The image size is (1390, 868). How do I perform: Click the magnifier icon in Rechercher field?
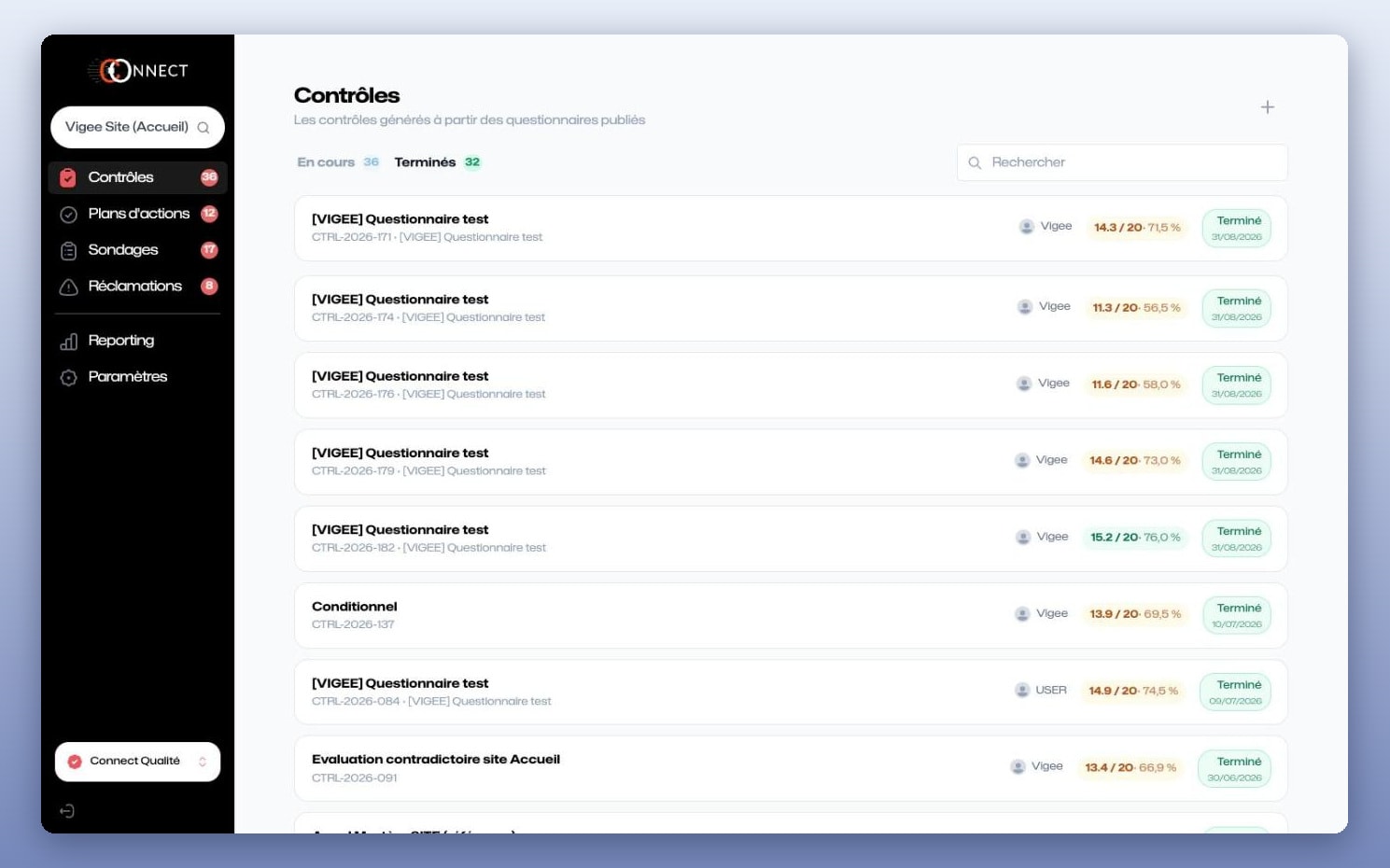(975, 162)
